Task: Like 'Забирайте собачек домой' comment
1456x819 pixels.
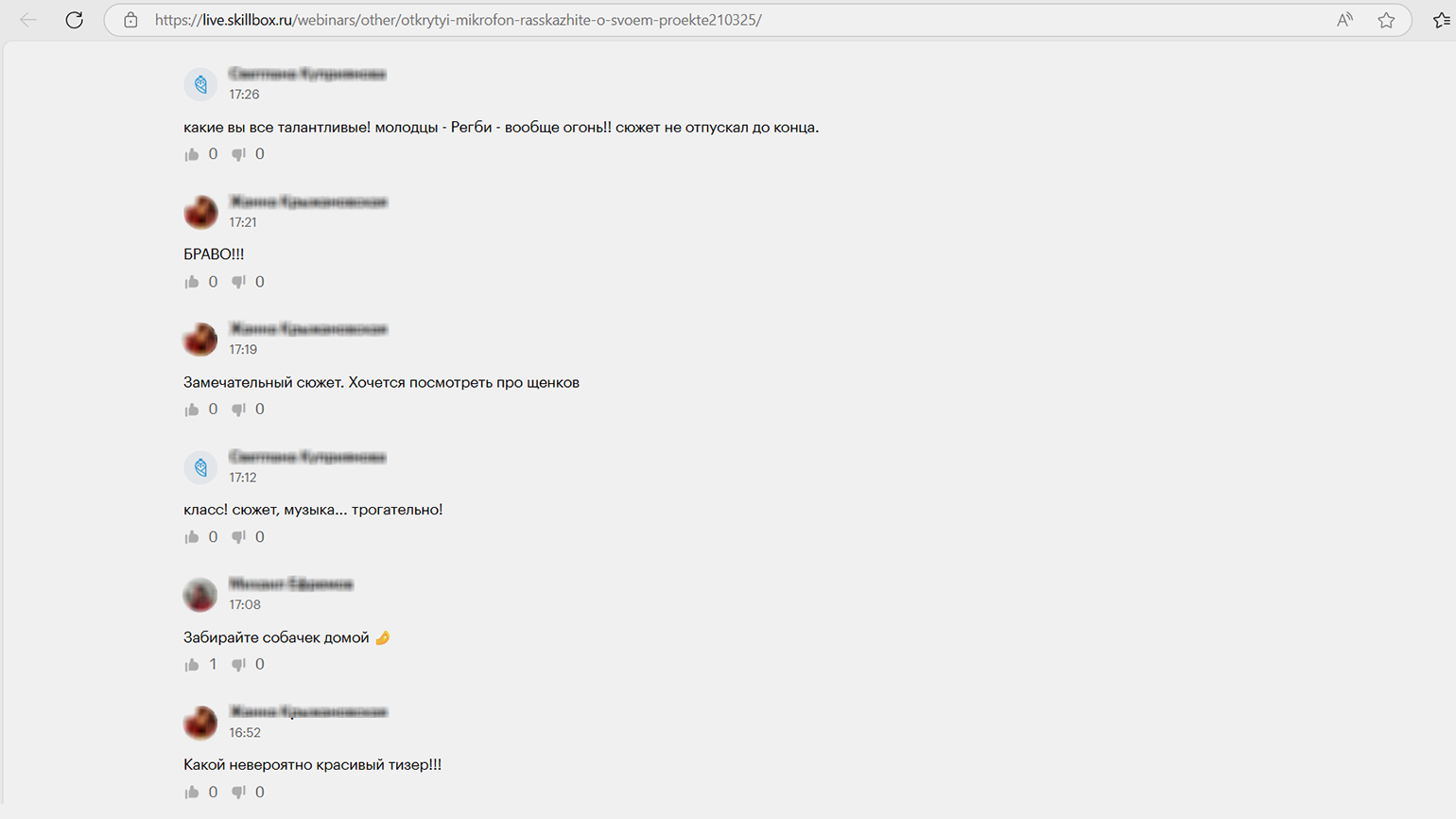Action: [x=192, y=665]
